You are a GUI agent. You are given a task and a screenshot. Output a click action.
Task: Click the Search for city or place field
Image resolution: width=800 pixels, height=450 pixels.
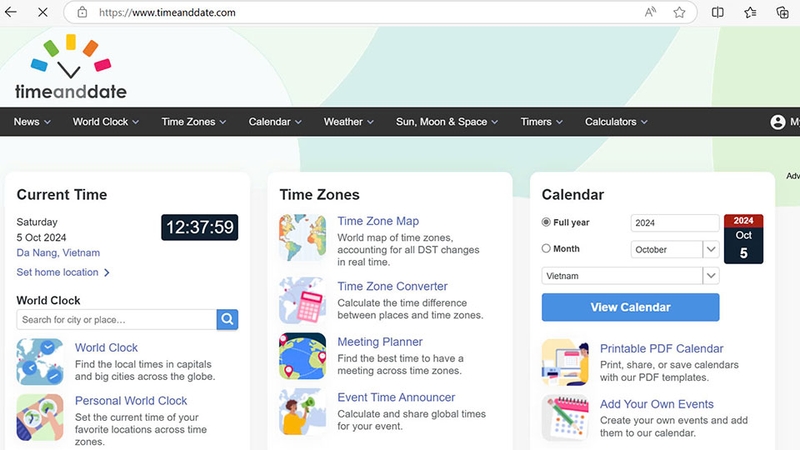pos(117,319)
